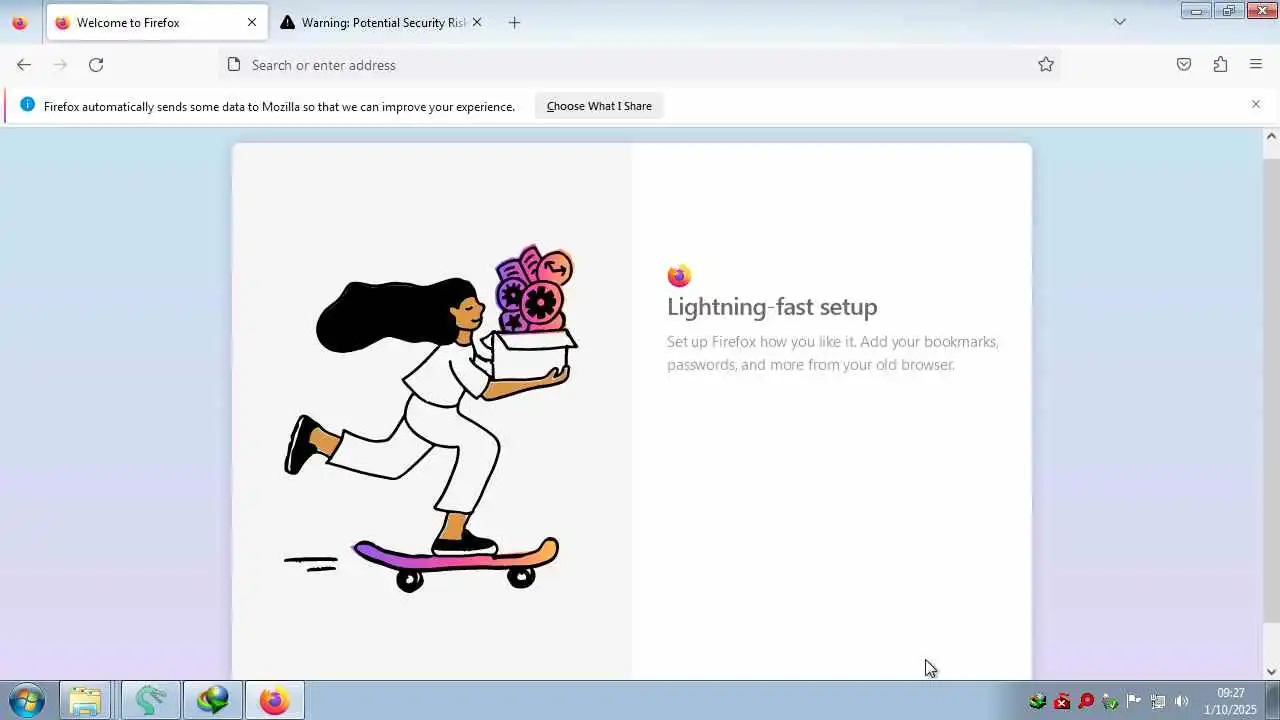Open the Extensions puzzle icon
The height and width of the screenshot is (720, 1280).
(1220, 65)
